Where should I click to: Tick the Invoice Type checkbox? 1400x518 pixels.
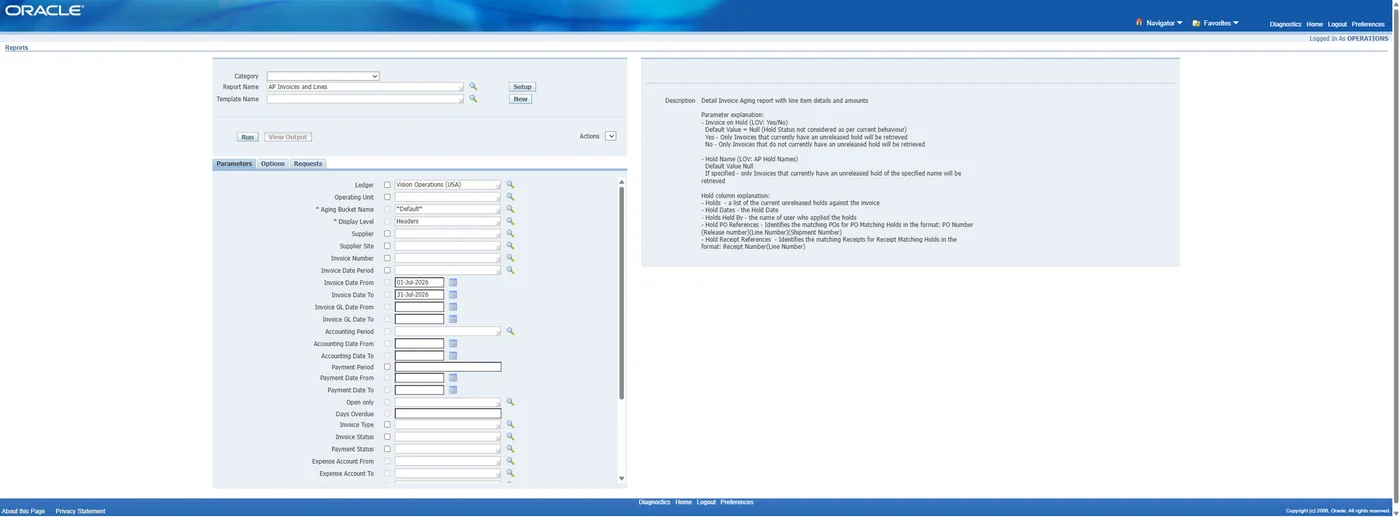pos(387,425)
